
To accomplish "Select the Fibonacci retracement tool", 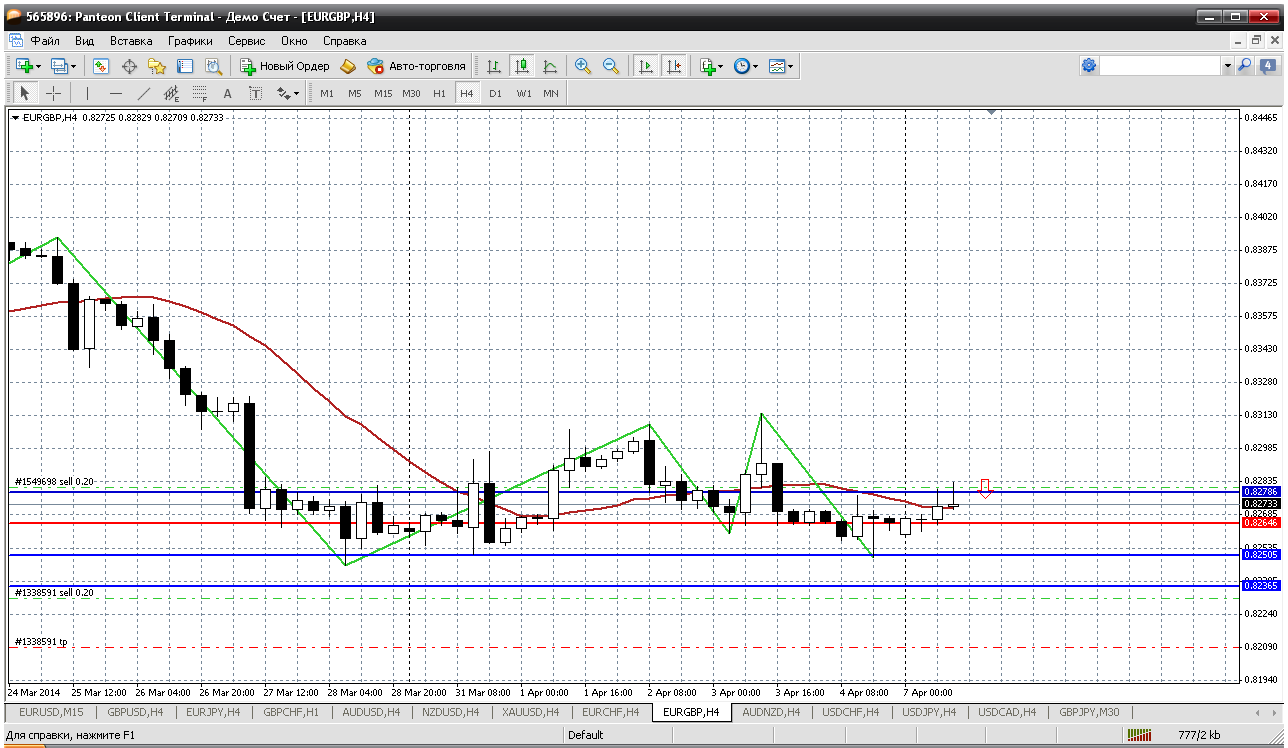I will pyautogui.click(x=199, y=93).
